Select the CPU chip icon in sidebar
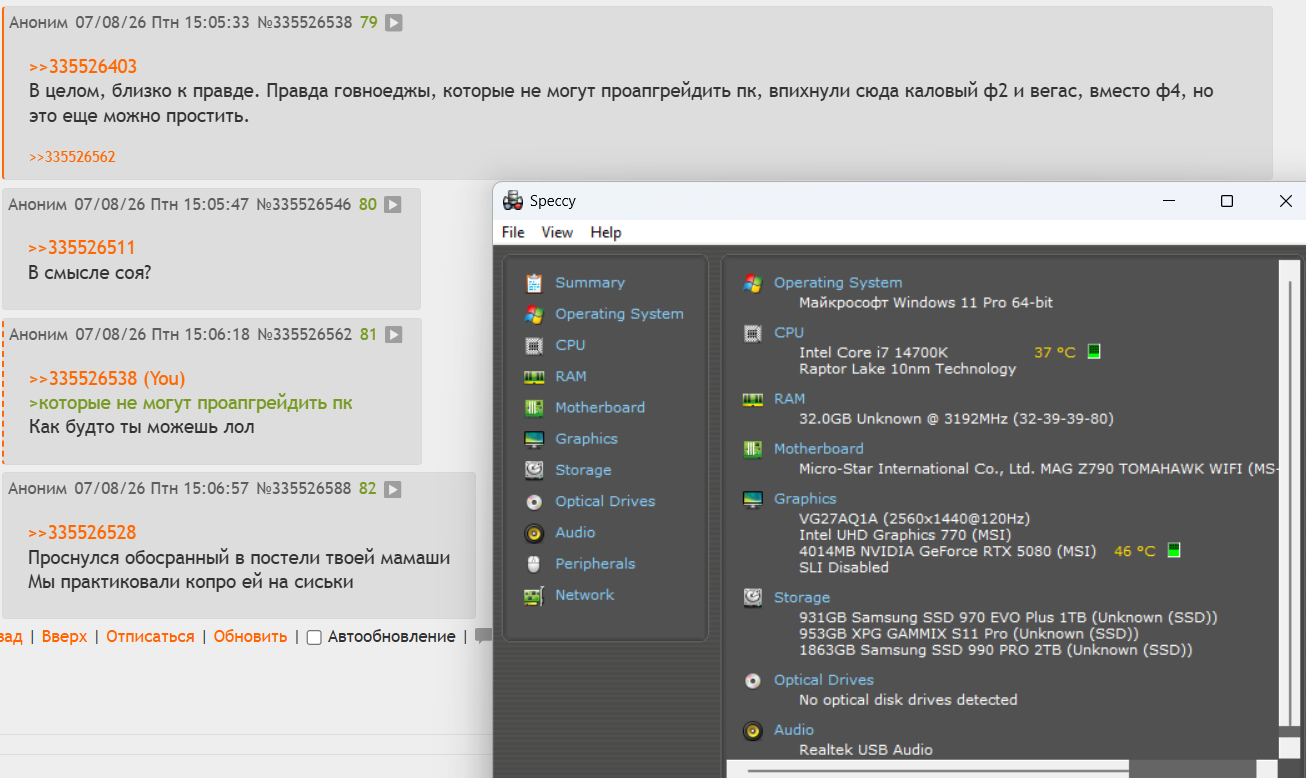 [535, 345]
